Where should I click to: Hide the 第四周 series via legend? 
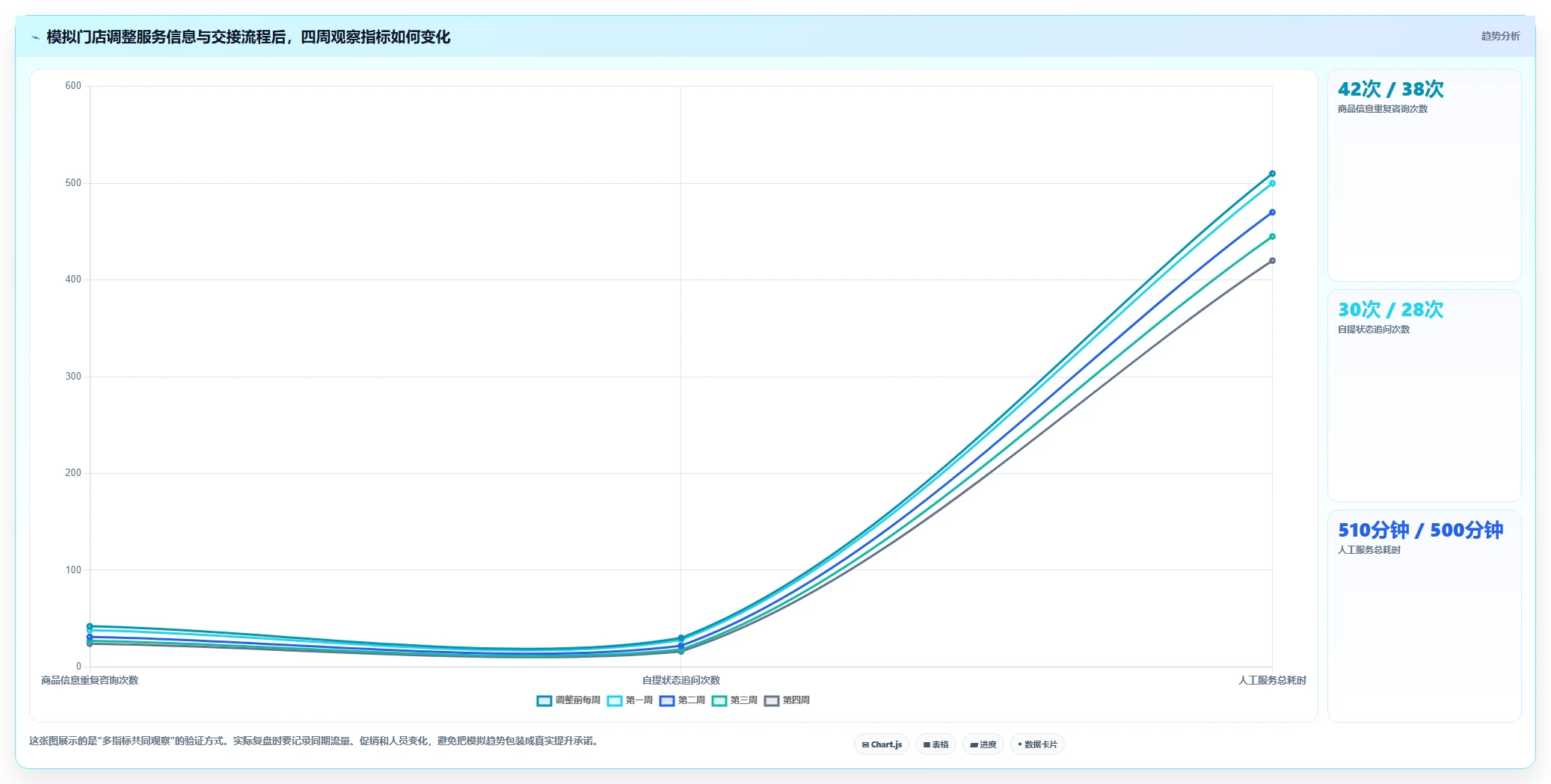(x=787, y=700)
